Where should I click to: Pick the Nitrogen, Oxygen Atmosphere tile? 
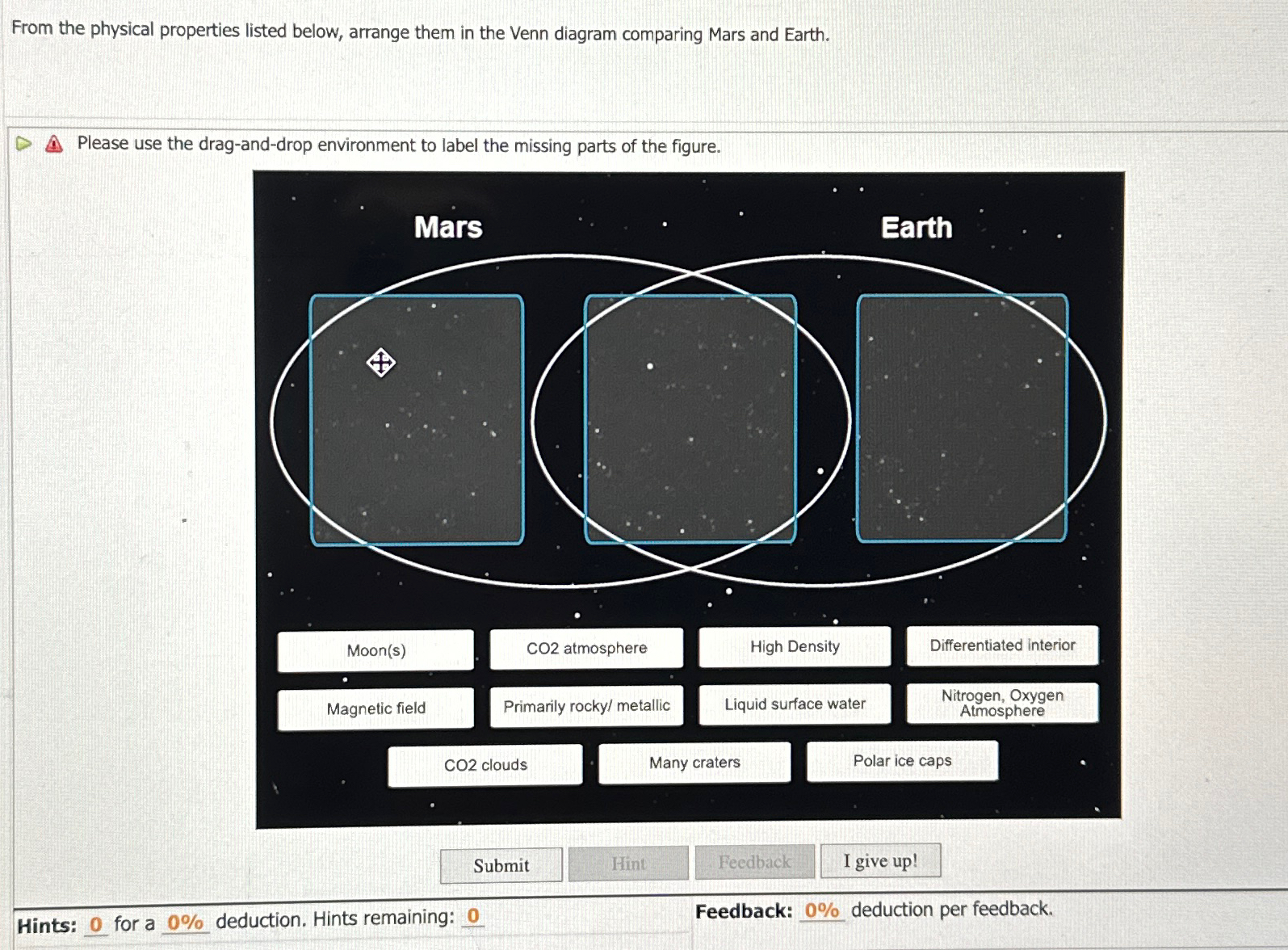click(x=1002, y=703)
